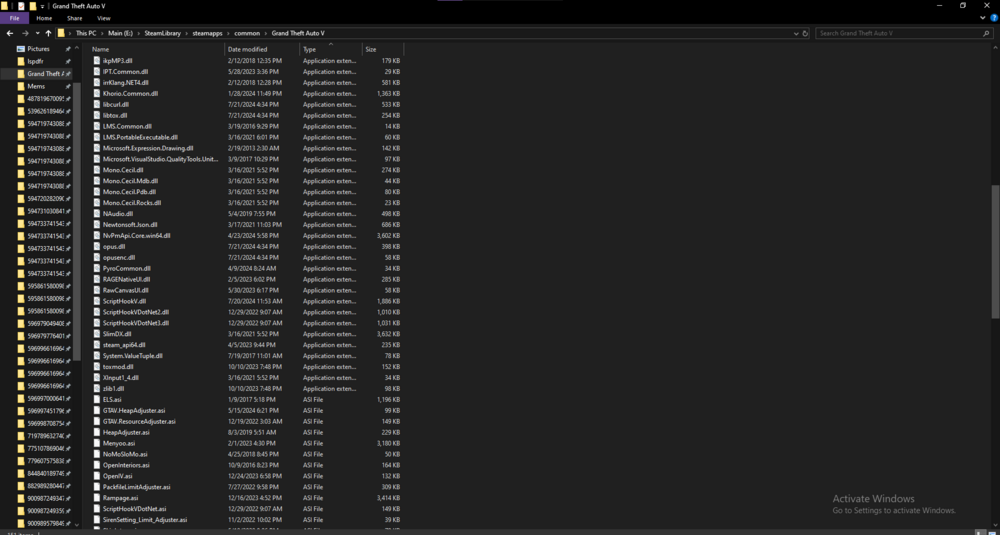Expand the chevron after Main (E:) in breadcrumb
Image resolution: width=1000 pixels, height=535 pixels.
click(136, 33)
